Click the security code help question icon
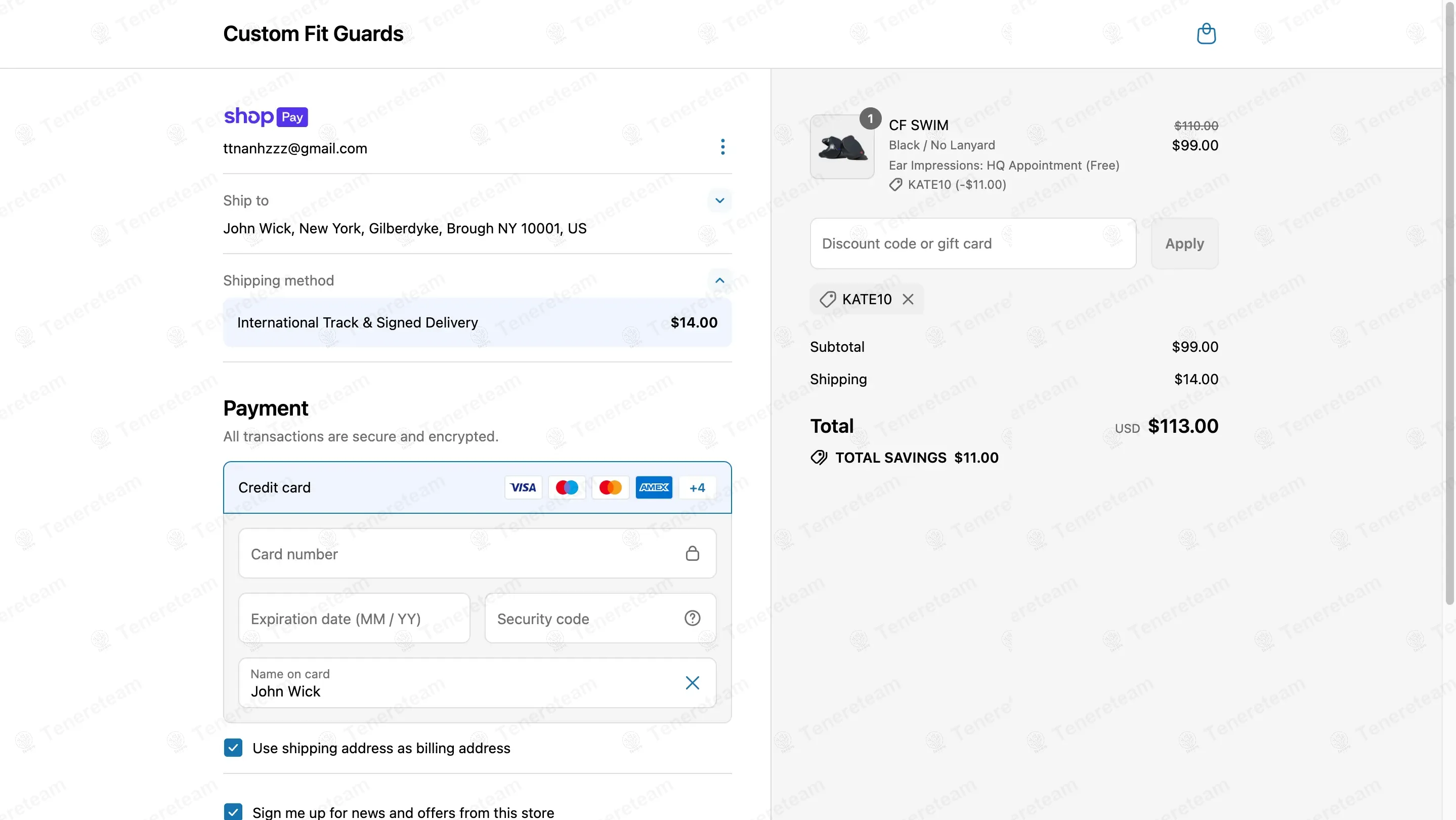The height and width of the screenshot is (820, 1456). [x=692, y=618]
